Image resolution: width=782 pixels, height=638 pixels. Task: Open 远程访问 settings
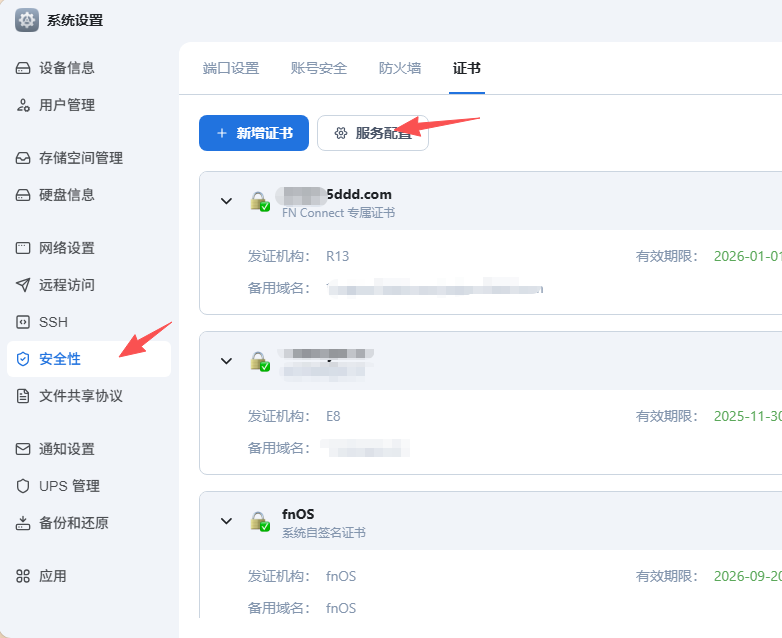(x=89, y=285)
